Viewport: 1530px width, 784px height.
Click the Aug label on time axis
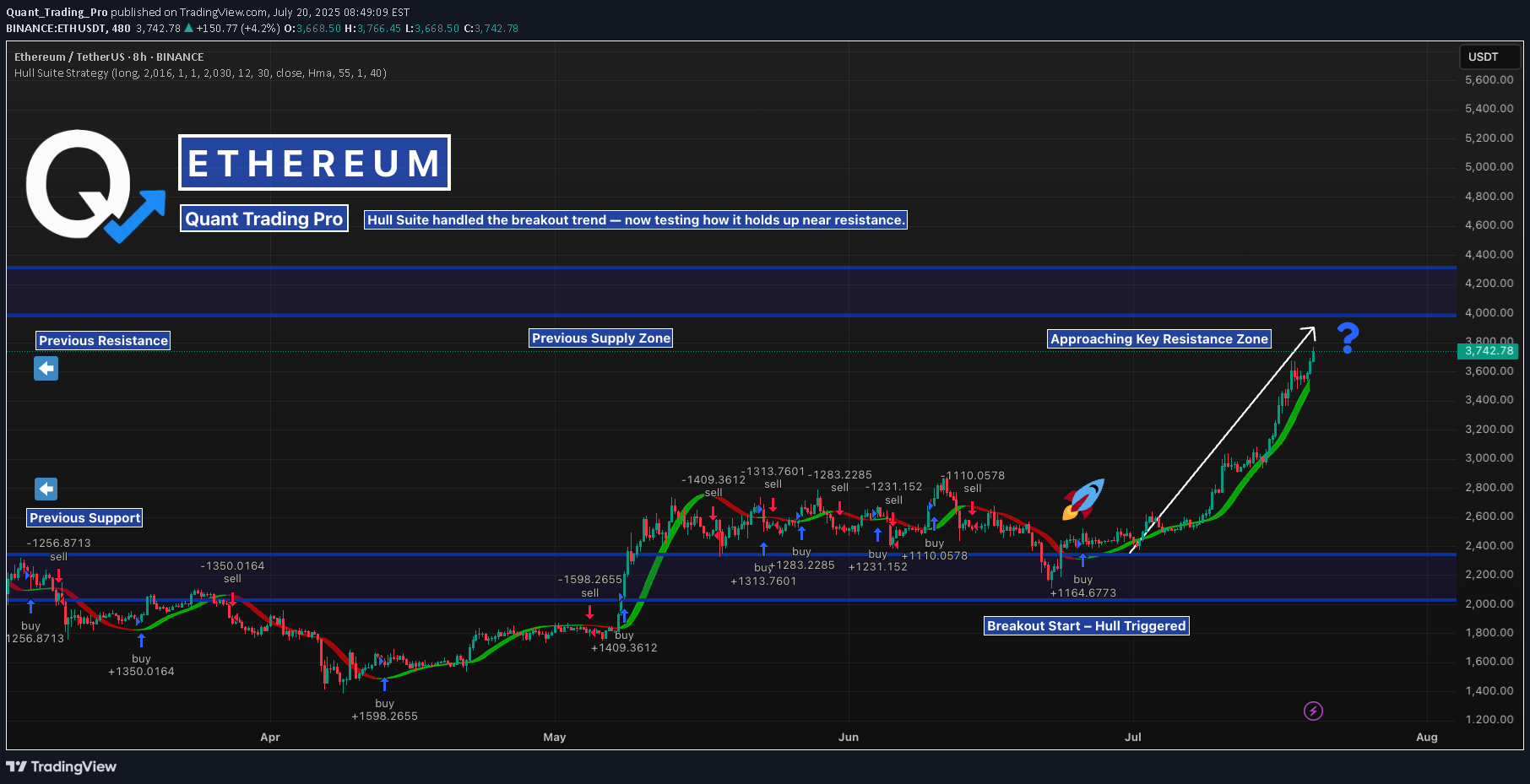pyautogui.click(x=1427, y=738)
